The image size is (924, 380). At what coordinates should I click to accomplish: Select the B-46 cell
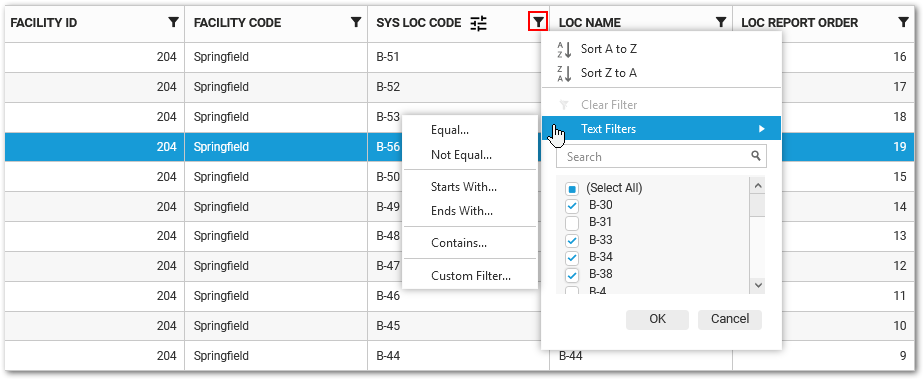click(x=458, y=296)
